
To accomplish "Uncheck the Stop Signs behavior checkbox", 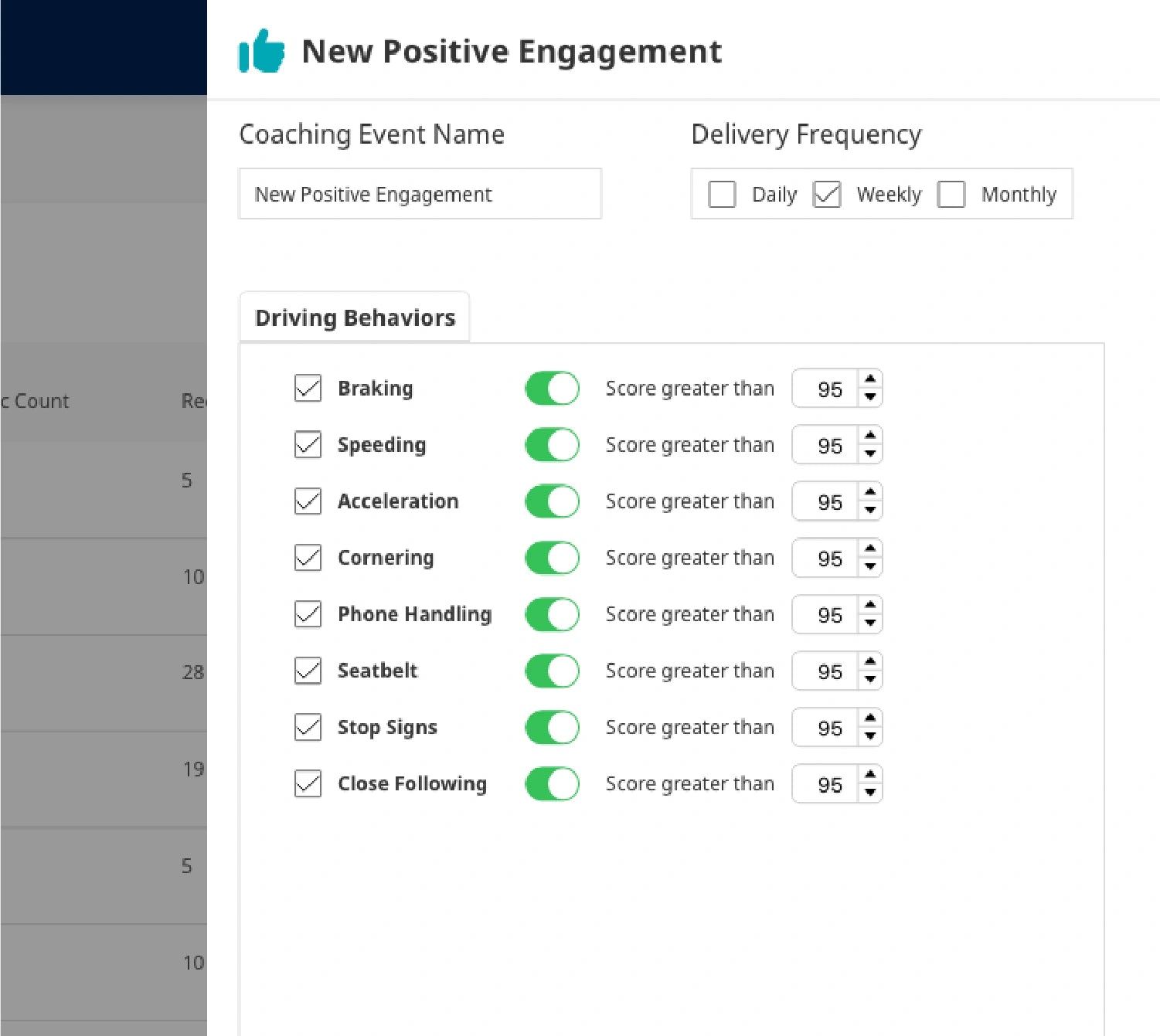I will click(308, 727).
